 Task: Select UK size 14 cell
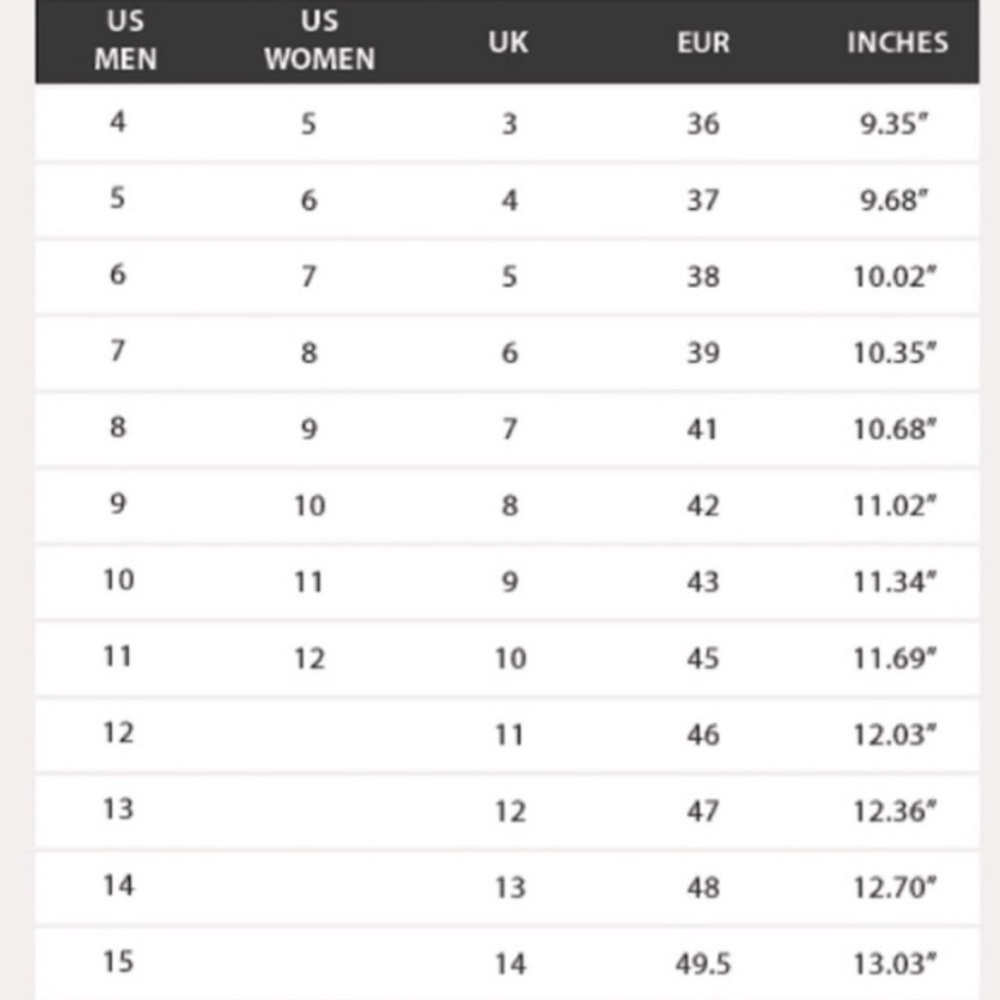(x=510, y=964)
